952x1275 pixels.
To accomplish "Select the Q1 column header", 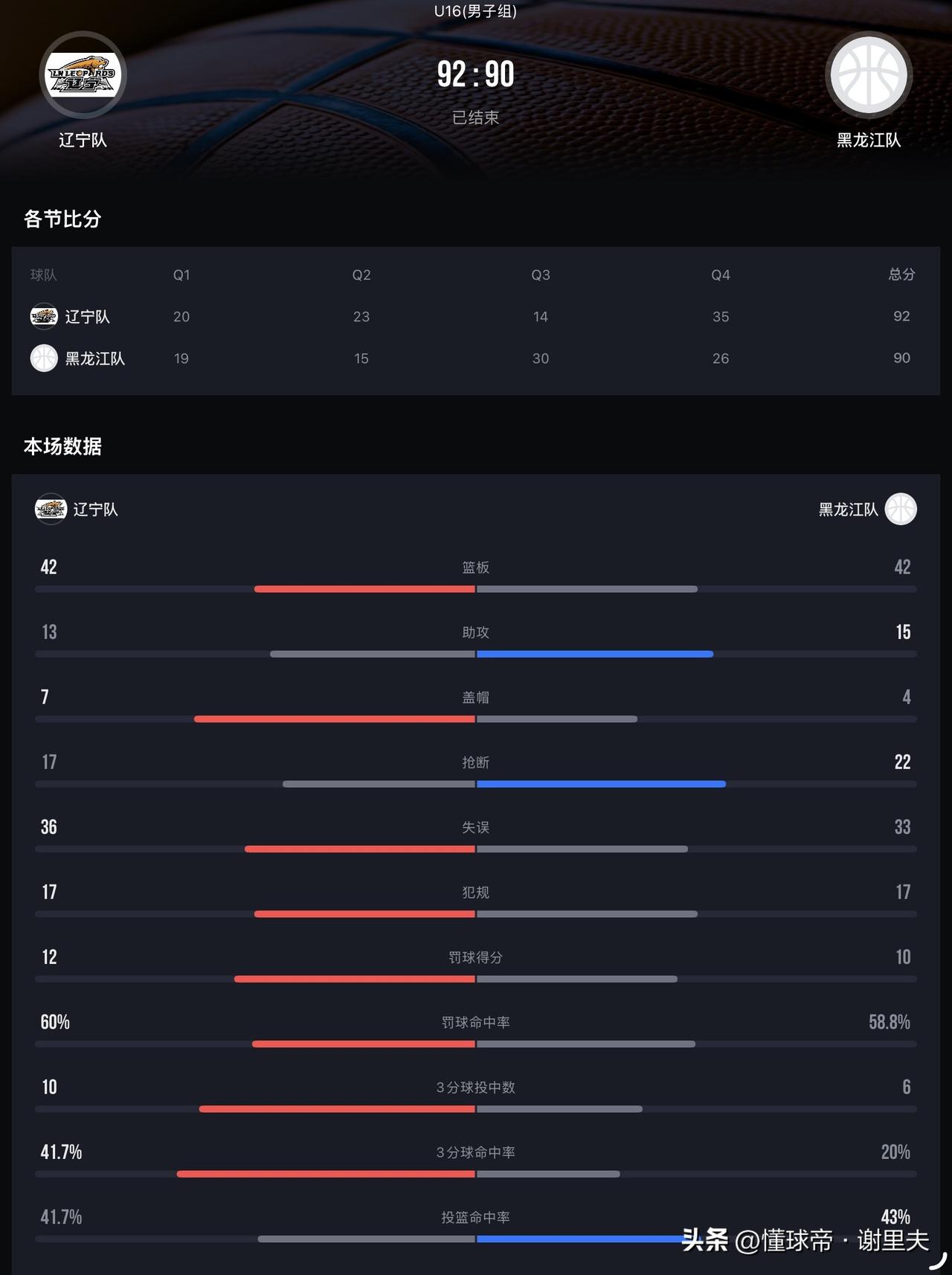I will (181, 275).
